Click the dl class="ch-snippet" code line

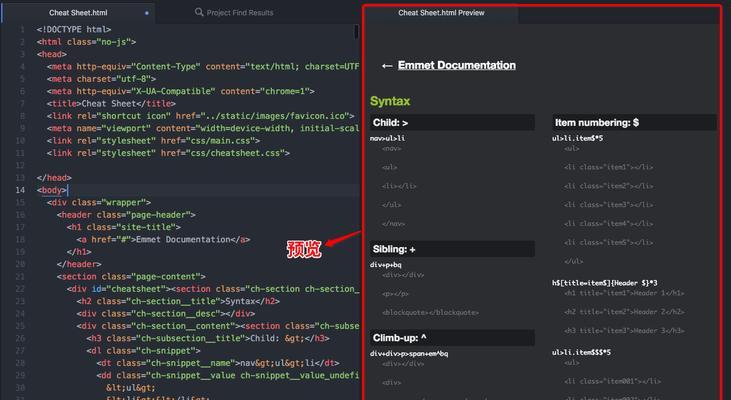[x=144, y=351]
